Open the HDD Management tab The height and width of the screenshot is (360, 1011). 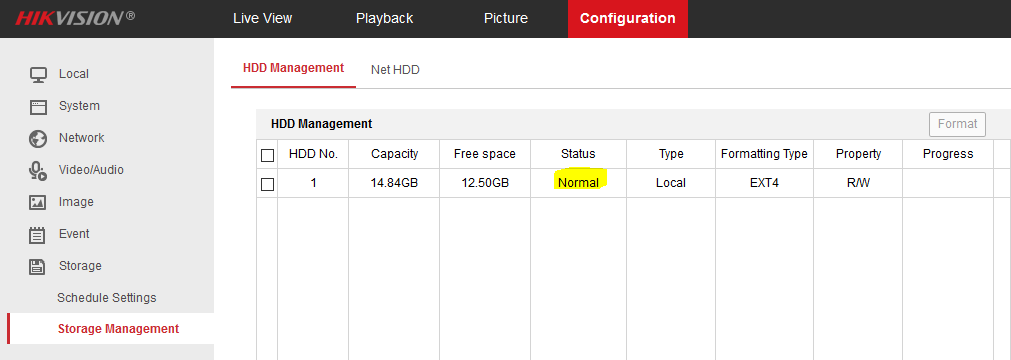coord(293,68)
